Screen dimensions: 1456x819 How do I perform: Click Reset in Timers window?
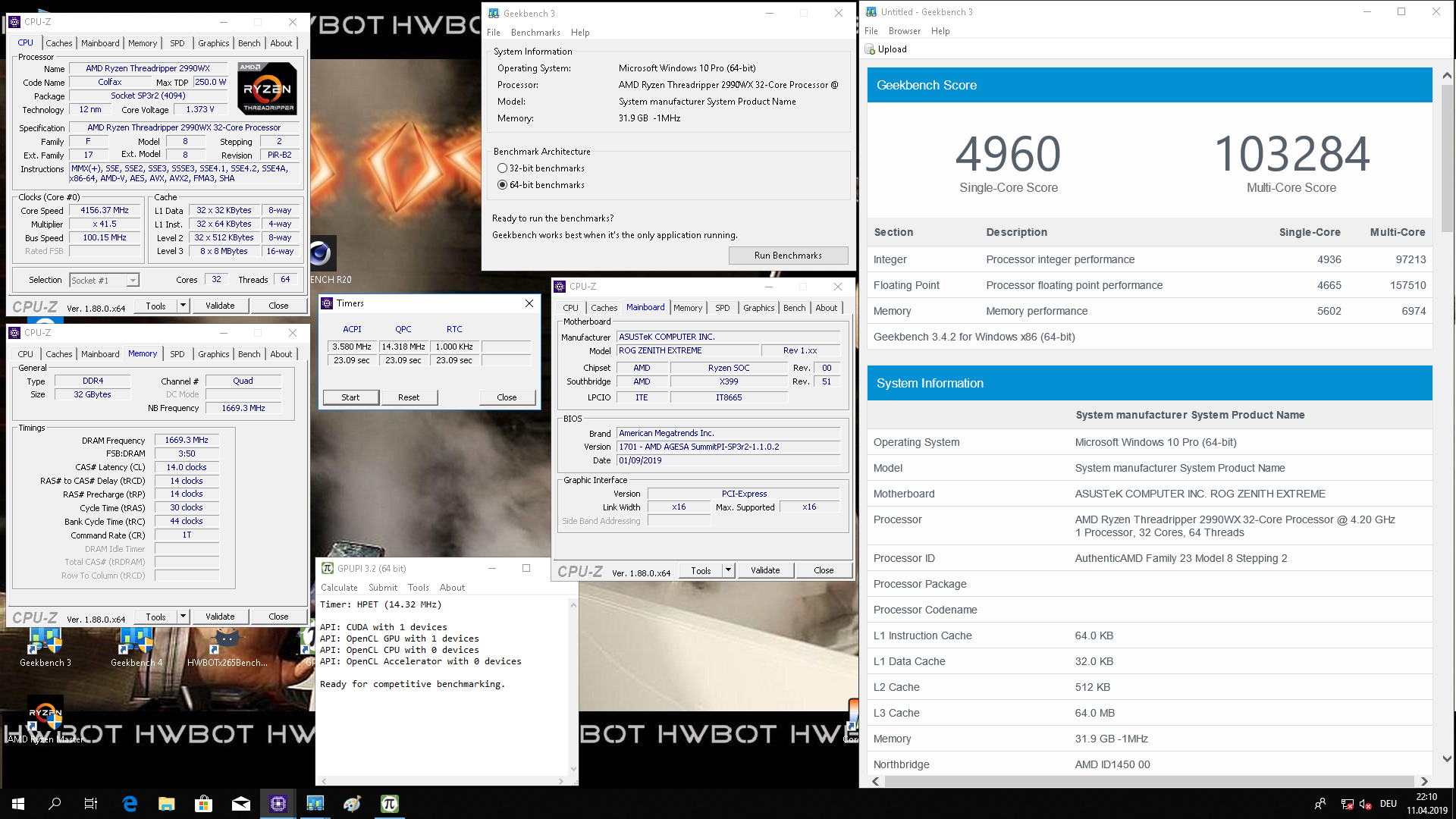click(409, 397)
